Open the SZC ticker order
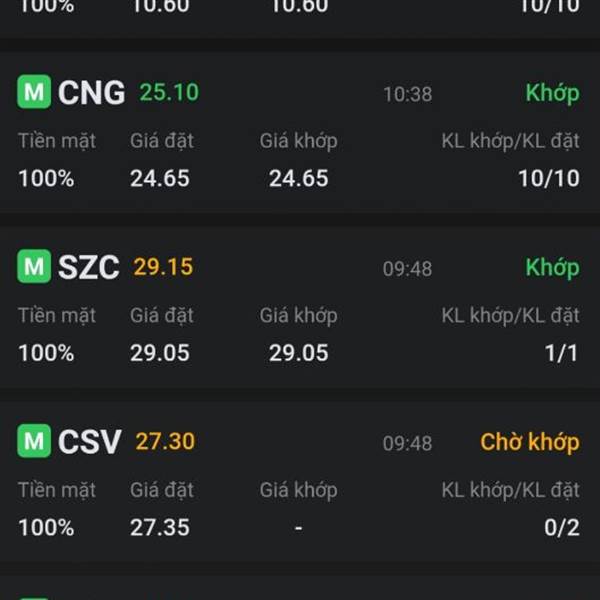The height and width of the screenshot is (600, 600). point(88,267)
